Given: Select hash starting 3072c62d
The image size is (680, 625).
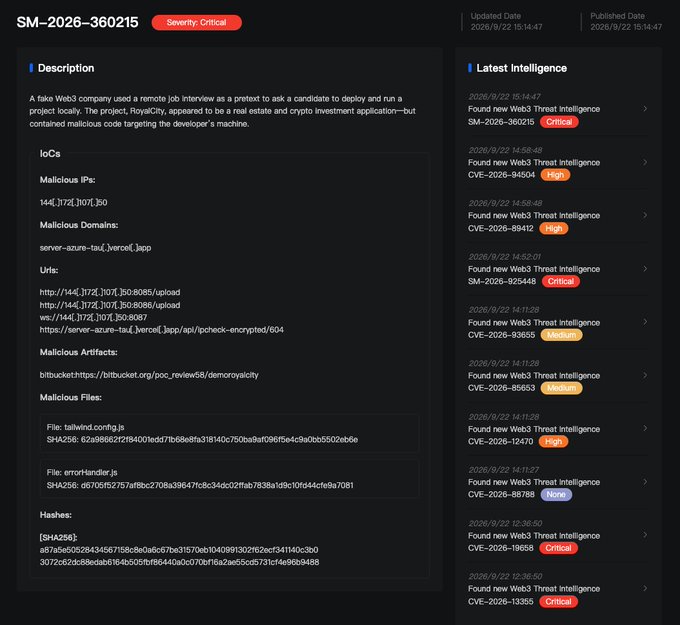Looking at the screenshot, I should [x=179, y=562].
